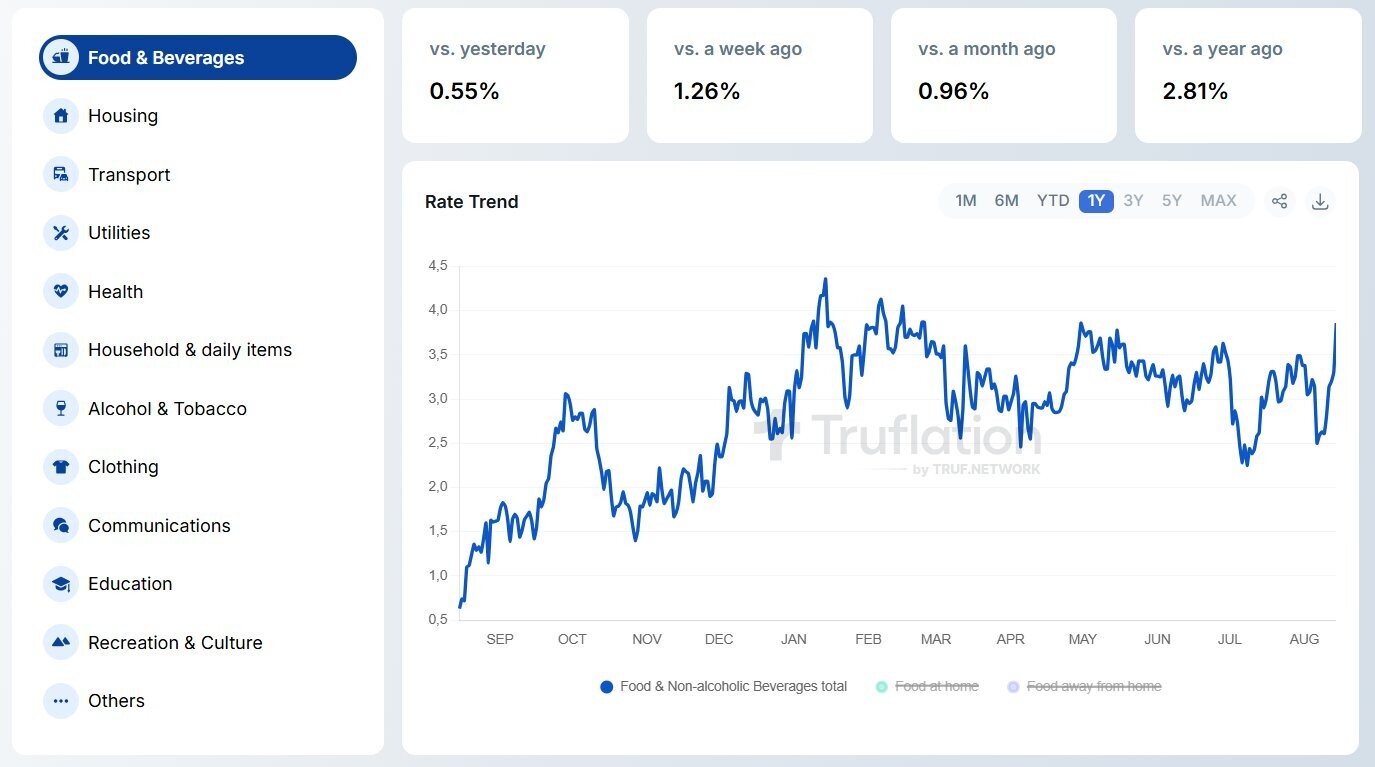Click the Others category ellipsis icon

61,701
